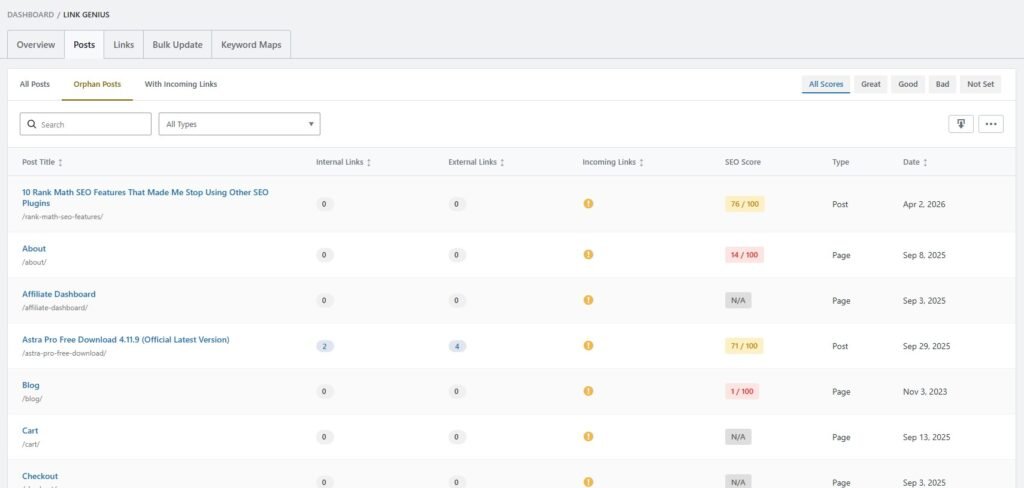Select the Not Set score filter
The image size is (1024, 488).
click(x=980, y=84)
